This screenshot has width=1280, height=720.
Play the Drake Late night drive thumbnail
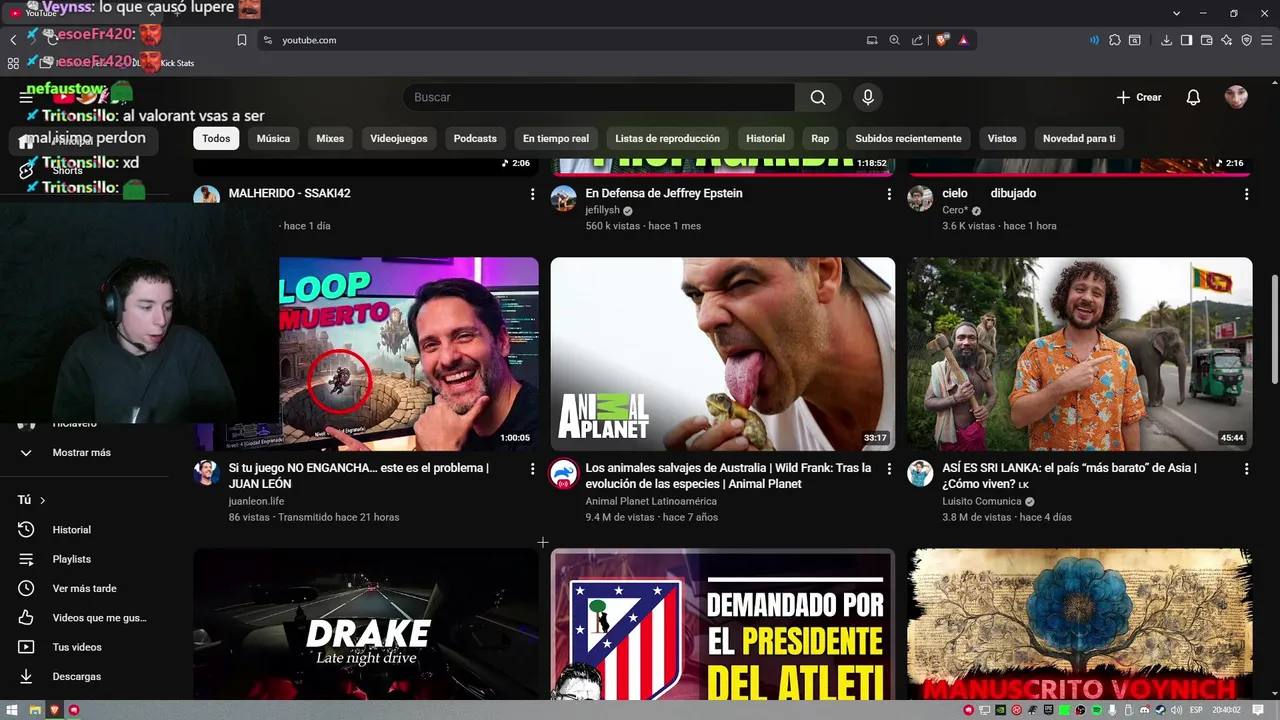coord(366,624)
